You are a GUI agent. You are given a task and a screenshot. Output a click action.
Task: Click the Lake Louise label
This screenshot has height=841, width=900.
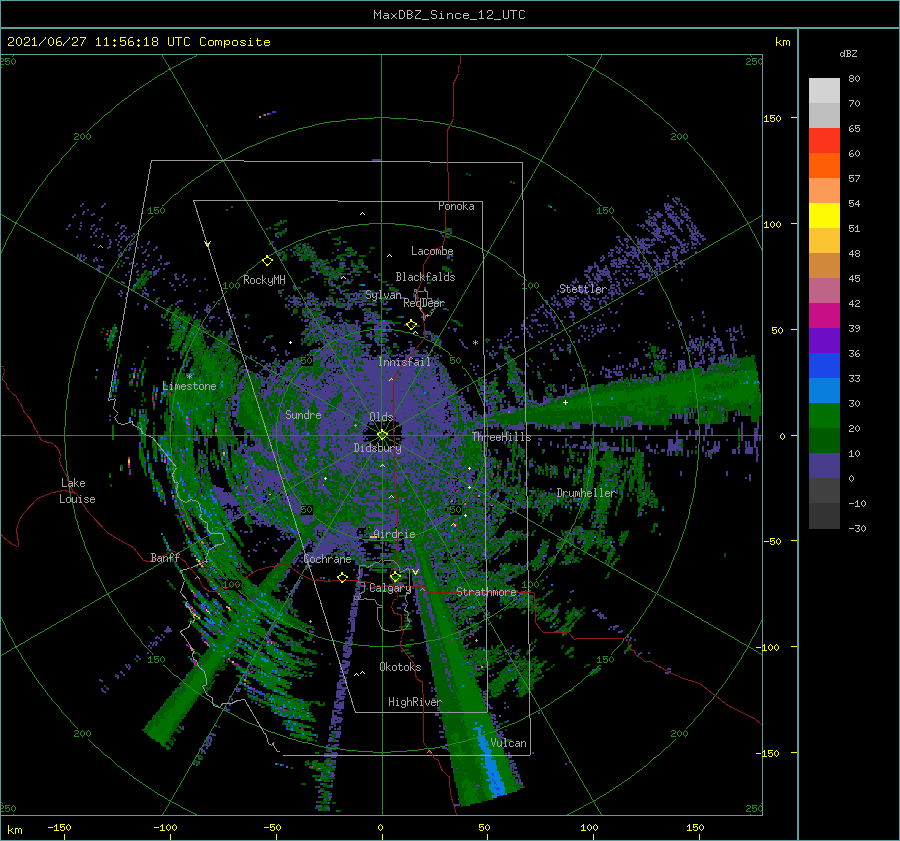coord(77,491)
